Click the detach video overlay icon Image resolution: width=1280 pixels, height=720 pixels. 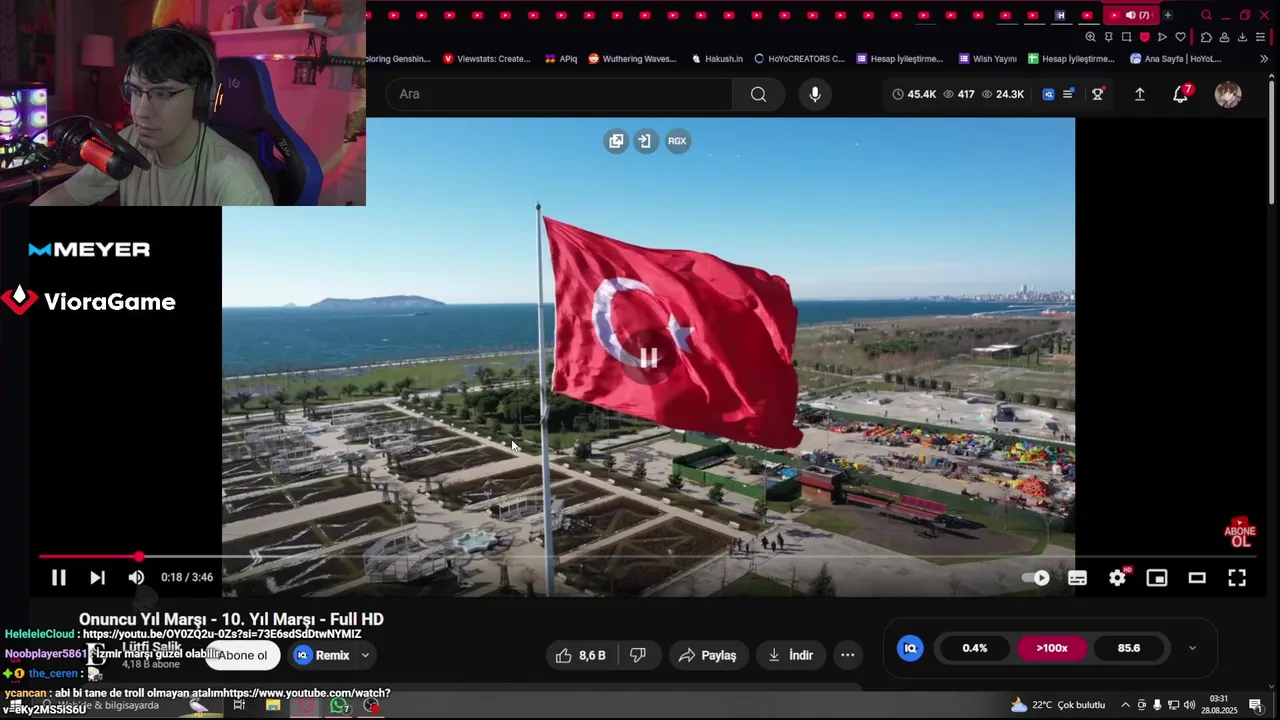tap(644, 141)
